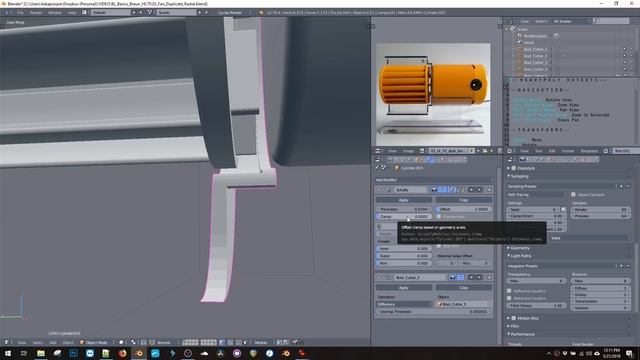Click the outliner search field
The image size is (640, 360).
611,21
